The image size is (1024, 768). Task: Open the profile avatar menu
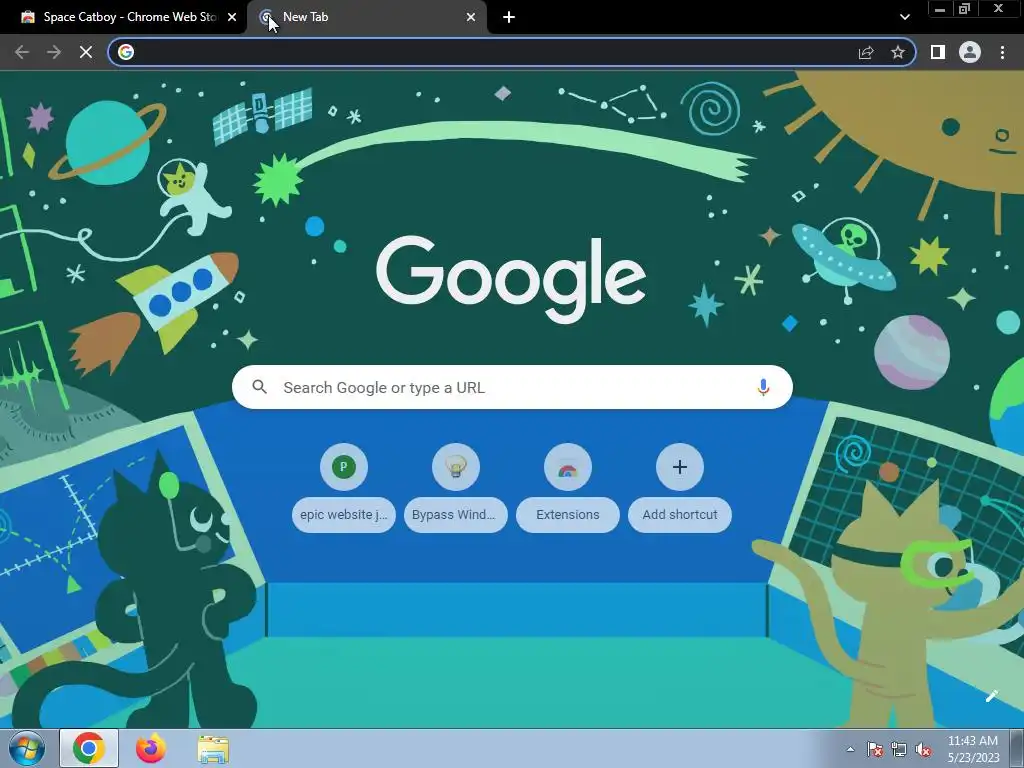tap(970, 52)
